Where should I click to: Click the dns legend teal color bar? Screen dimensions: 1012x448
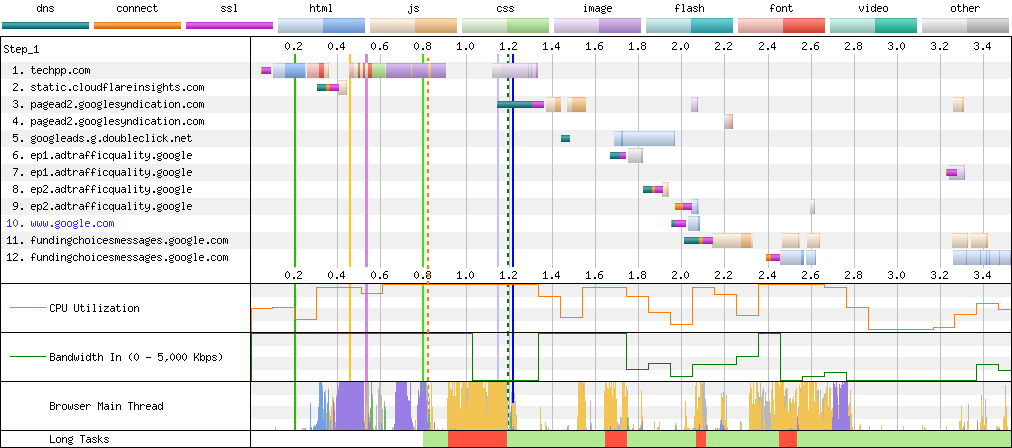[x=45, y=26]
